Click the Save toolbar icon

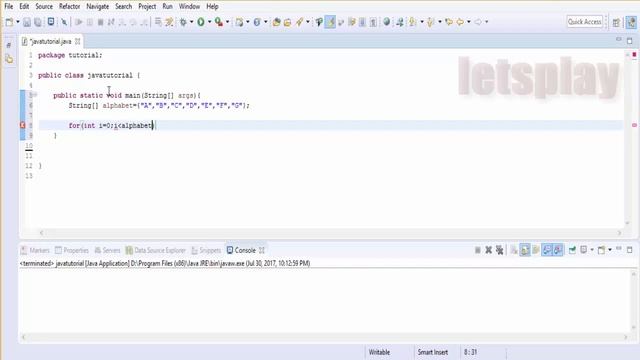27,22
